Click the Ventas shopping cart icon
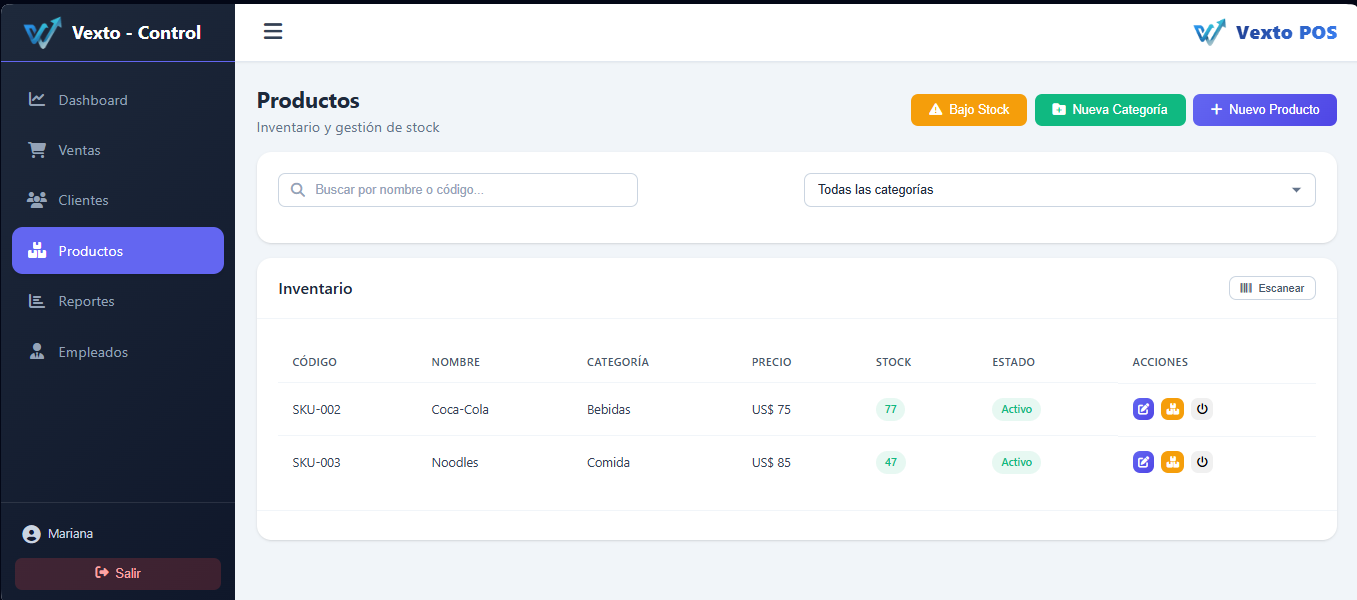Screen dimensions: 1357x600 coord(37,150)
